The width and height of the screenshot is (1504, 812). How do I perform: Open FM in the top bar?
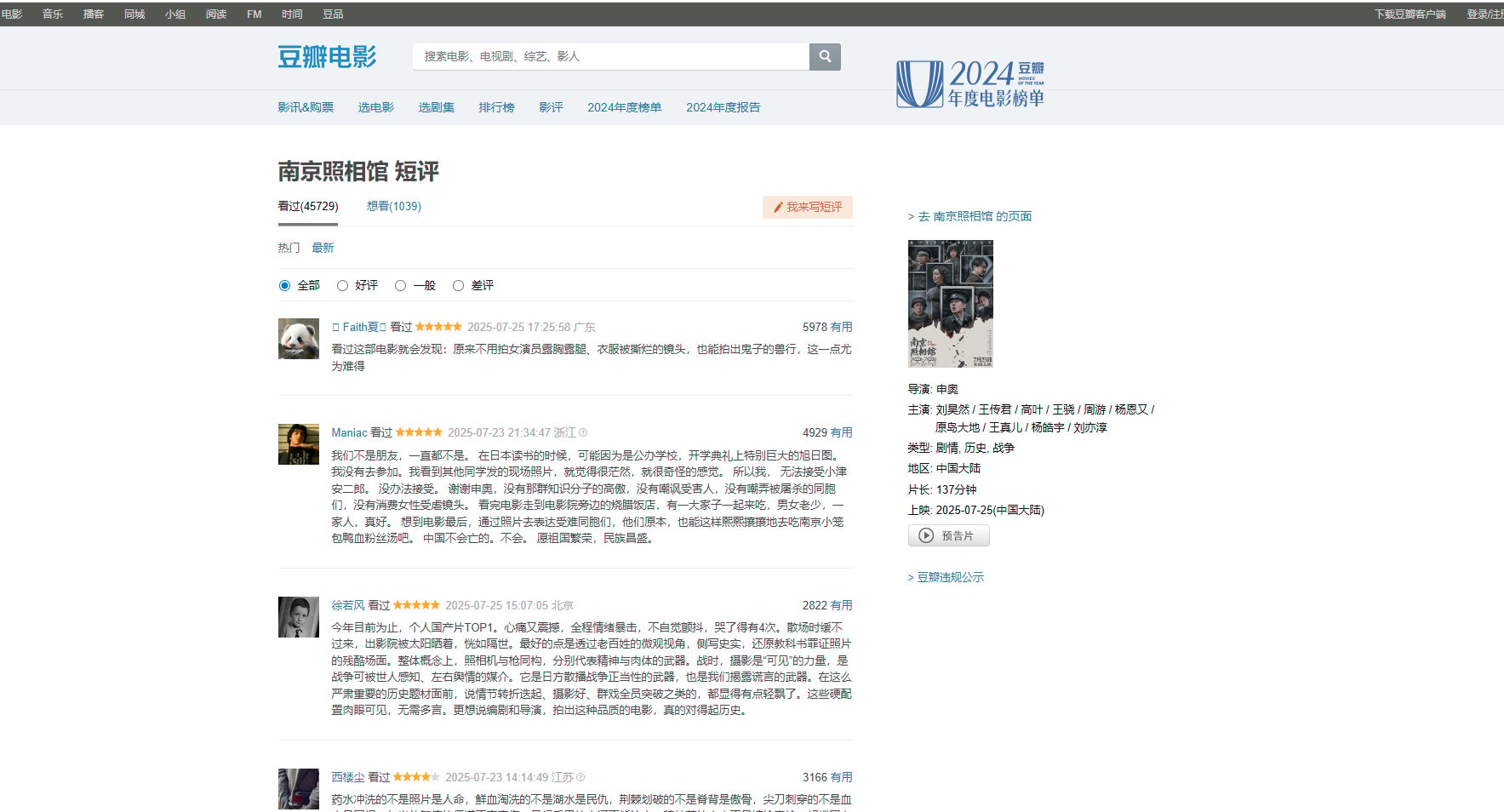point(254,14)
